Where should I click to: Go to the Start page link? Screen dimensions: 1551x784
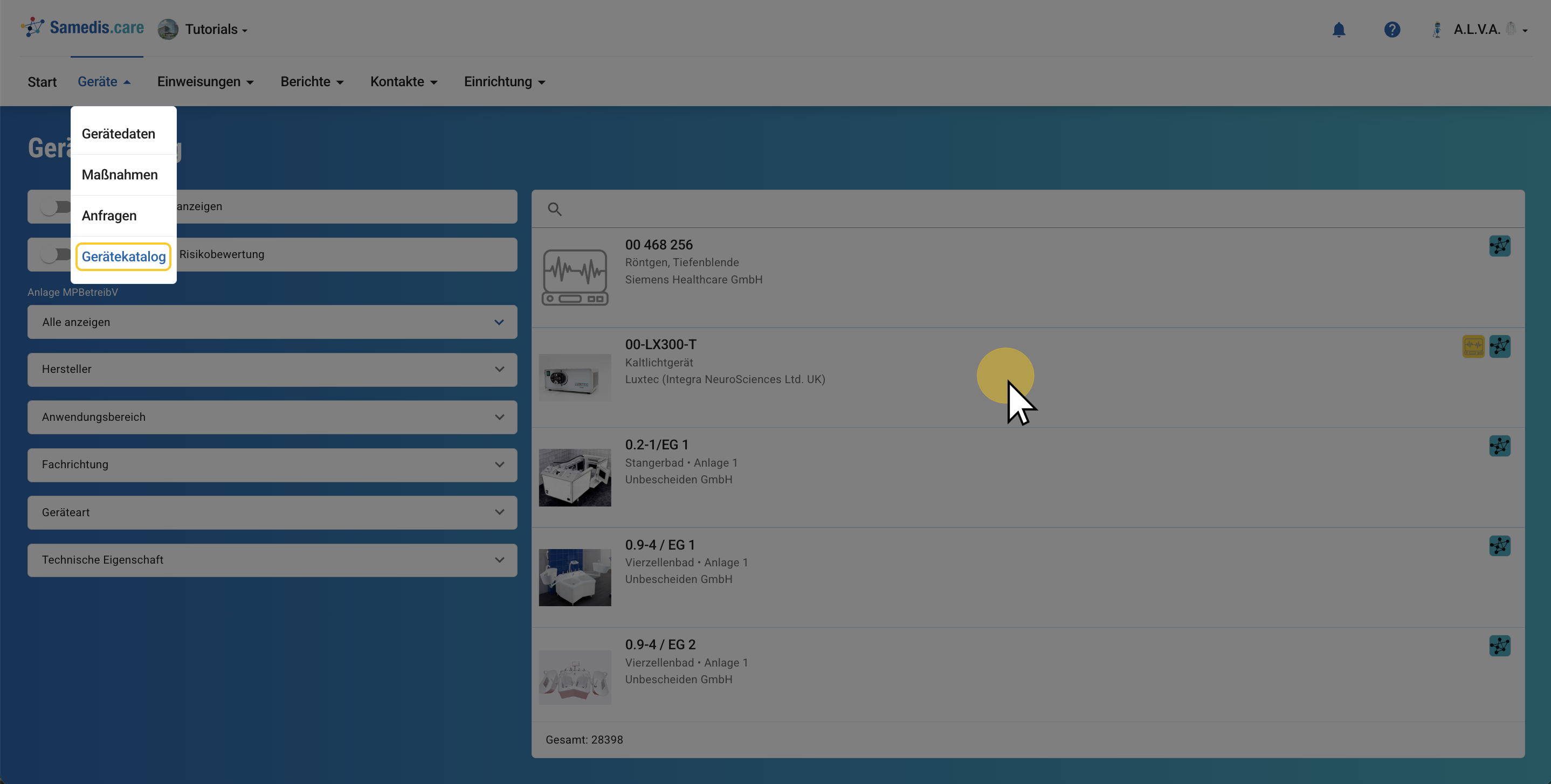tap(42, 82)
